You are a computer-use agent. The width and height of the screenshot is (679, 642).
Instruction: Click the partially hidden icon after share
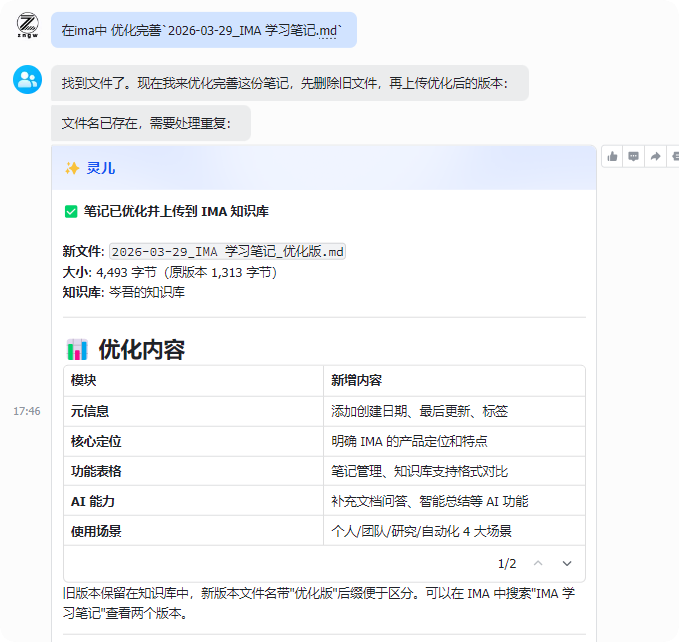[675, 156]
